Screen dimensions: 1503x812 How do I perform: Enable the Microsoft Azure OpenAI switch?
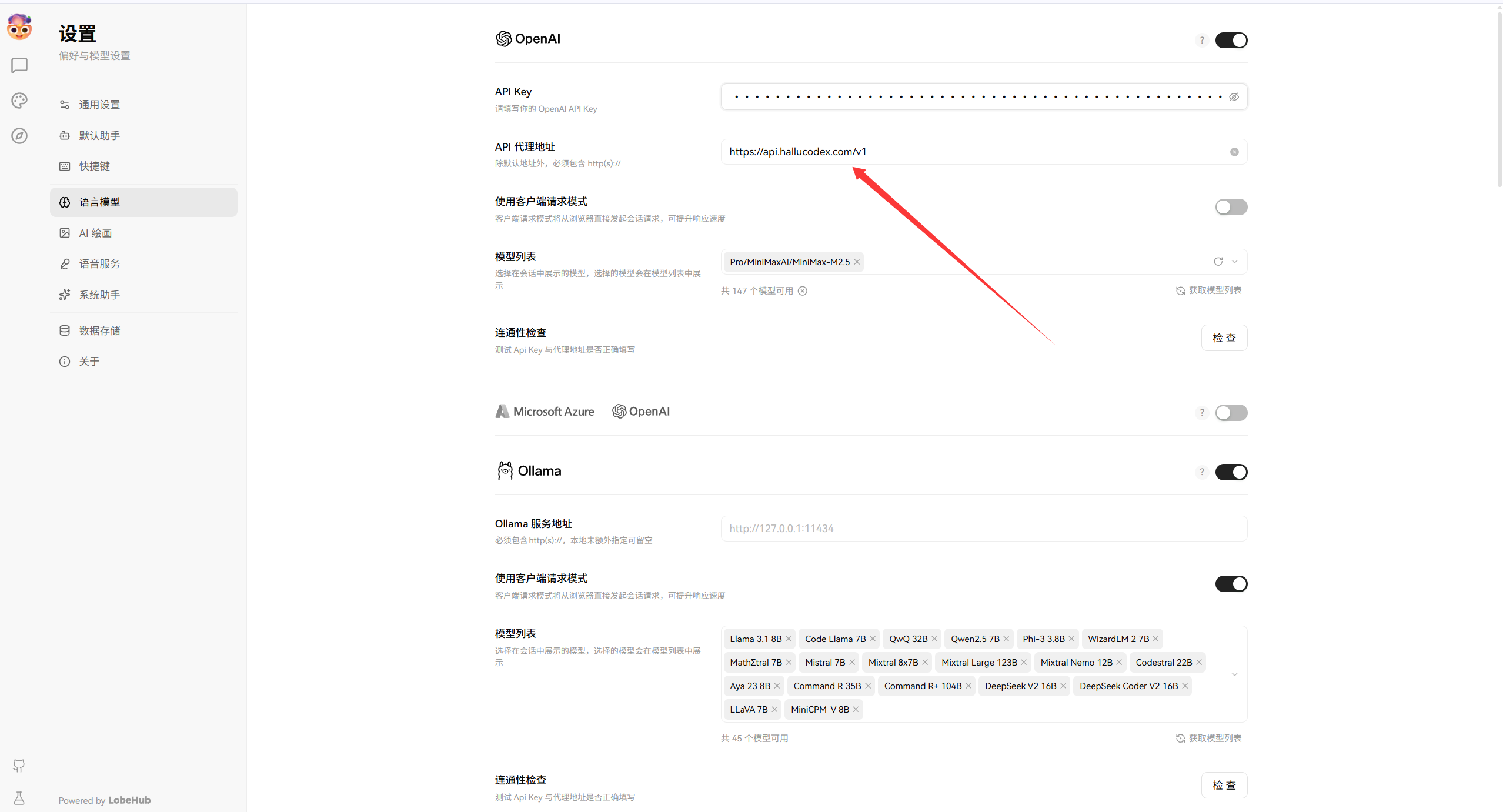[1231, 413]
